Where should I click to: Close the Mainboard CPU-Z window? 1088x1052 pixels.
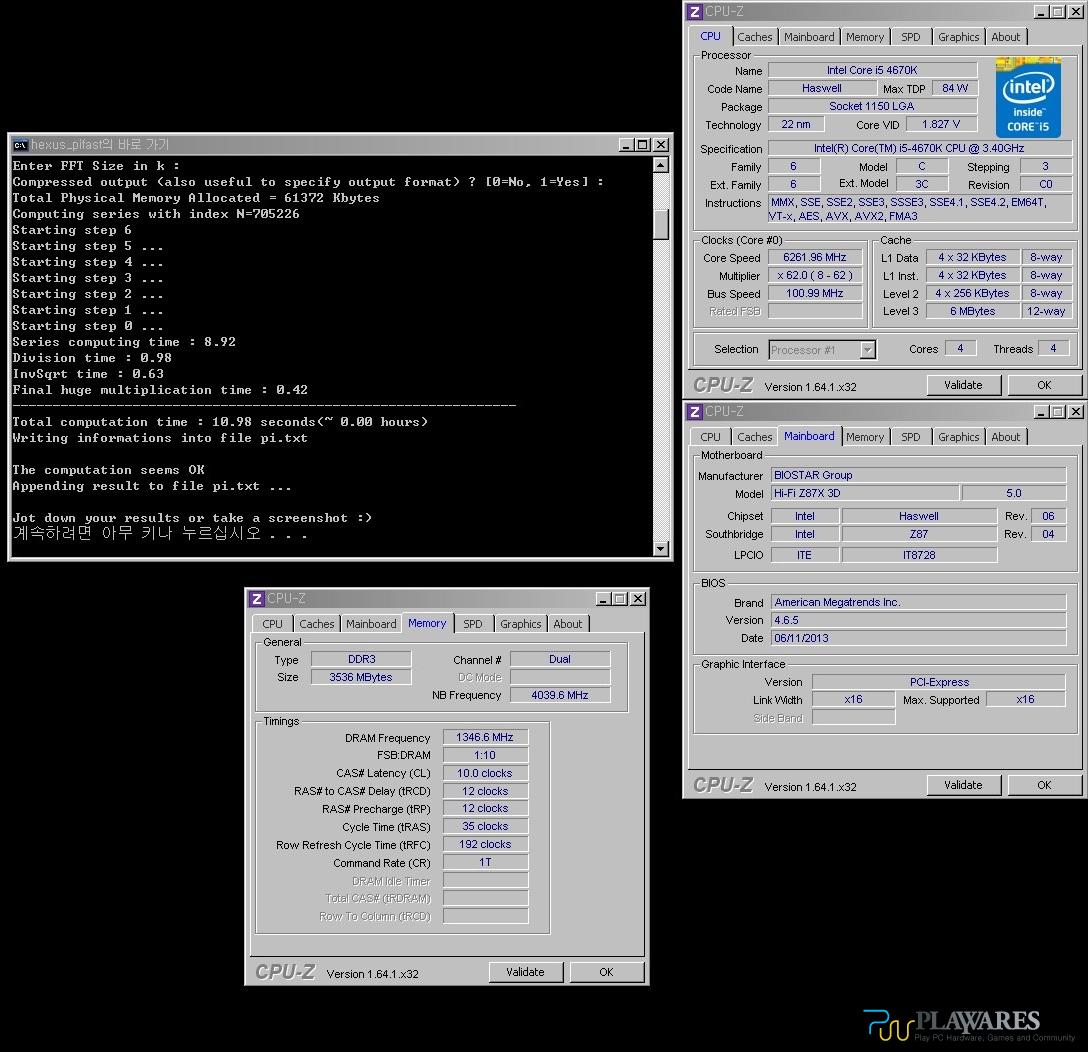[1076, 412]
